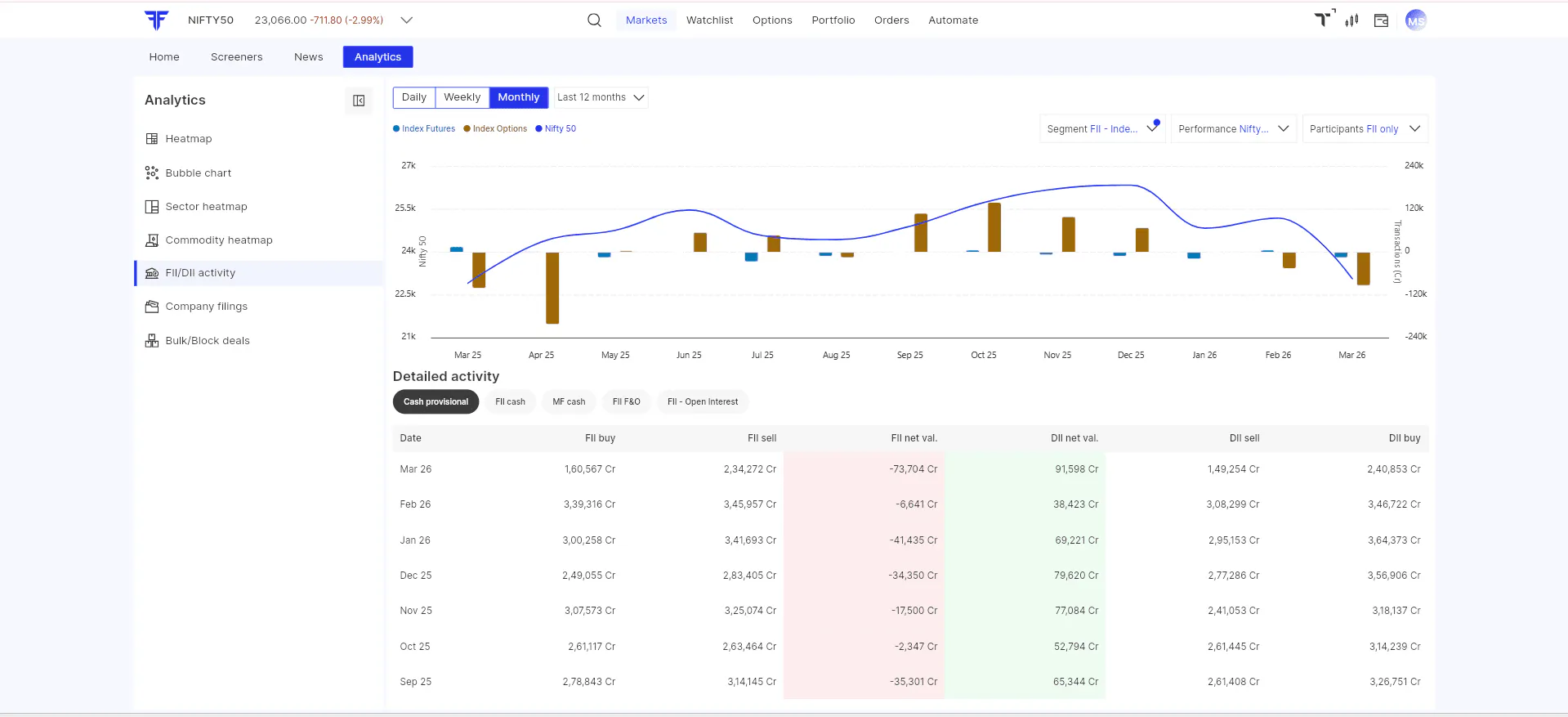Go to the Watchlist menu
Screen dimensions: 1568x717
[709, 20]
